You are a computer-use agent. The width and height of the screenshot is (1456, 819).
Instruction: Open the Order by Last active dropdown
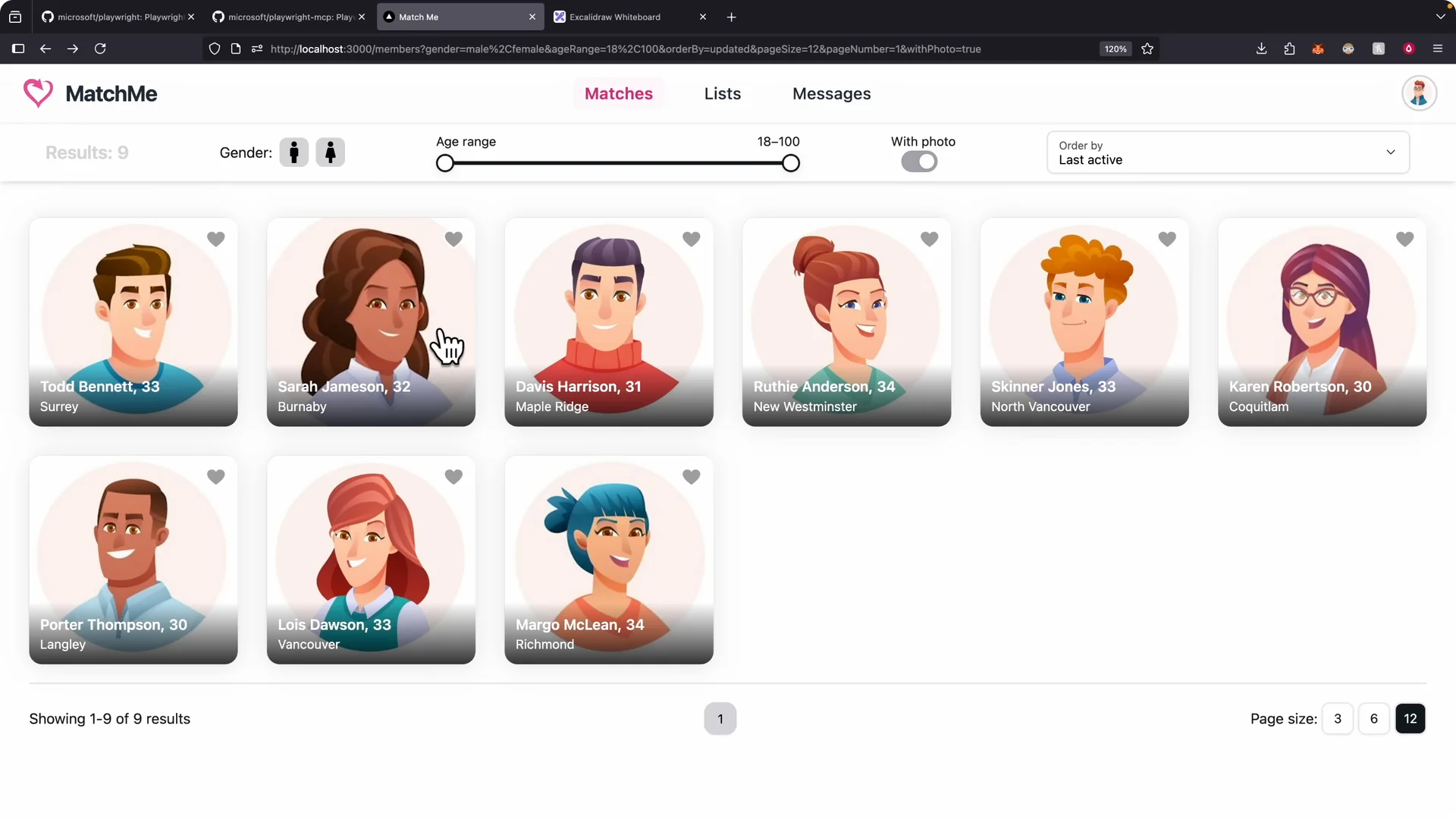coord(1228,152)
